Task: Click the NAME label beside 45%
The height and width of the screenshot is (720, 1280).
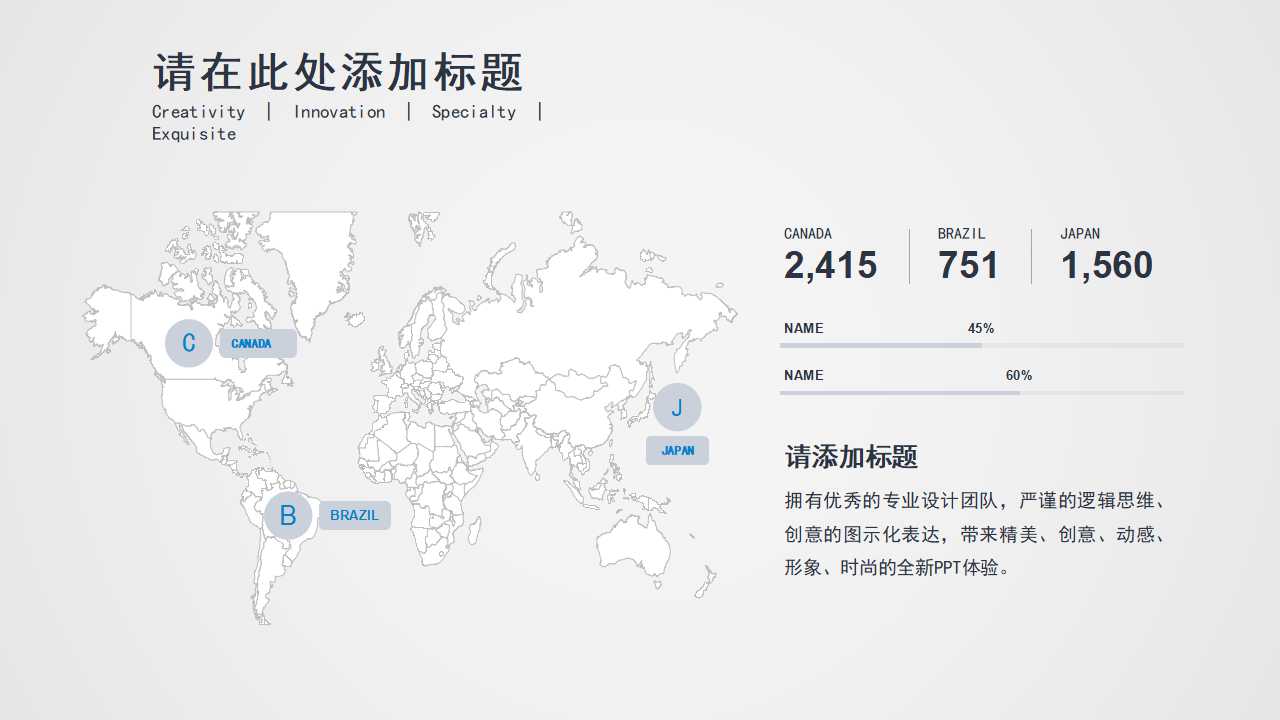Action: (x=804, y=328)
